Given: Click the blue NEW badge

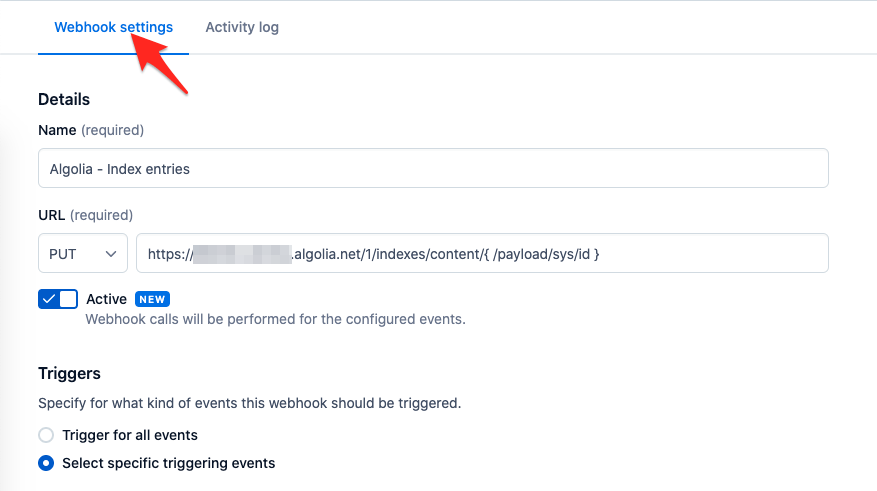Looking at the screenshot, I should (x=152, y=299).
